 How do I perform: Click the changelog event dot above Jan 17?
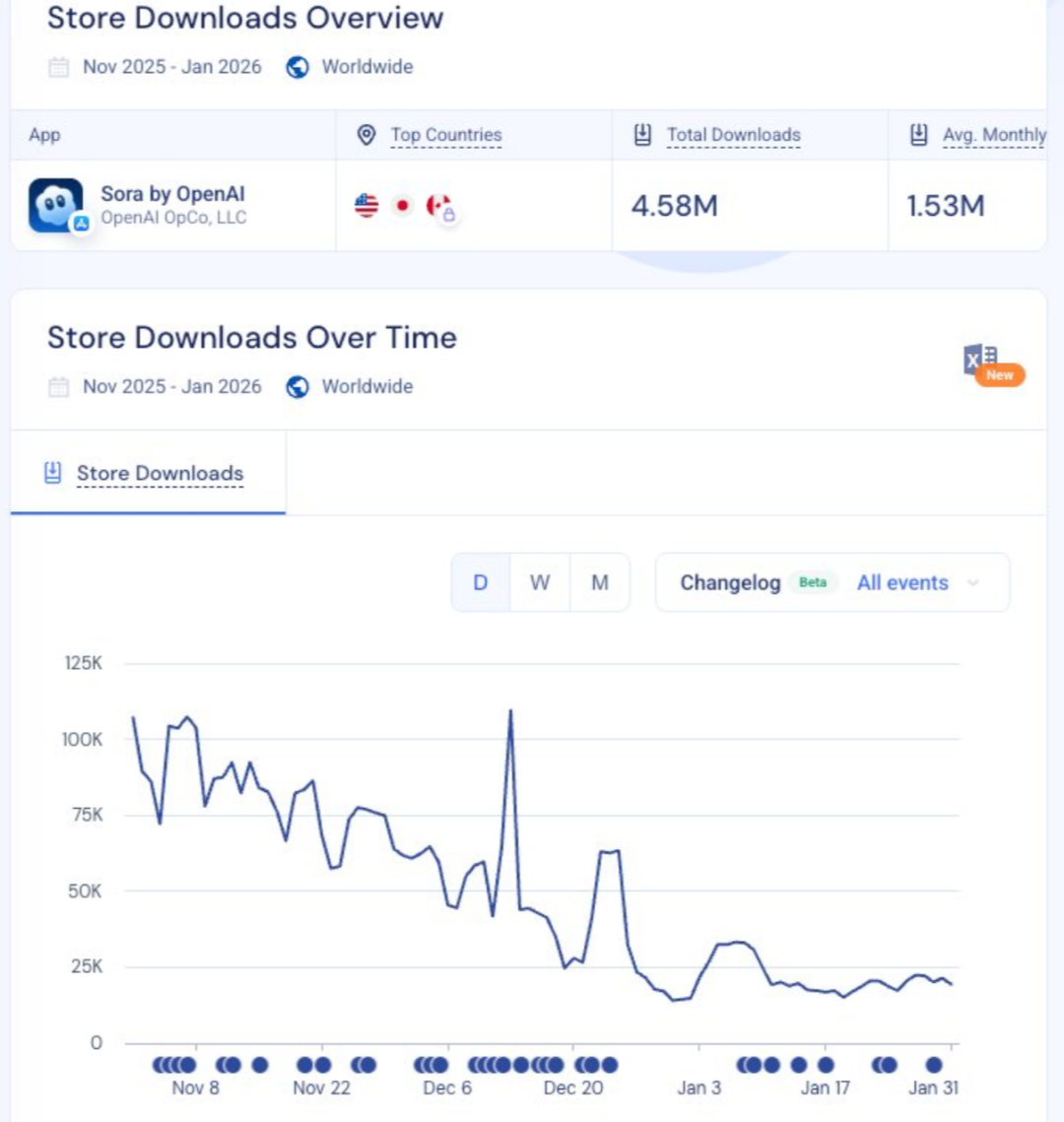(x=826, y=1065)
